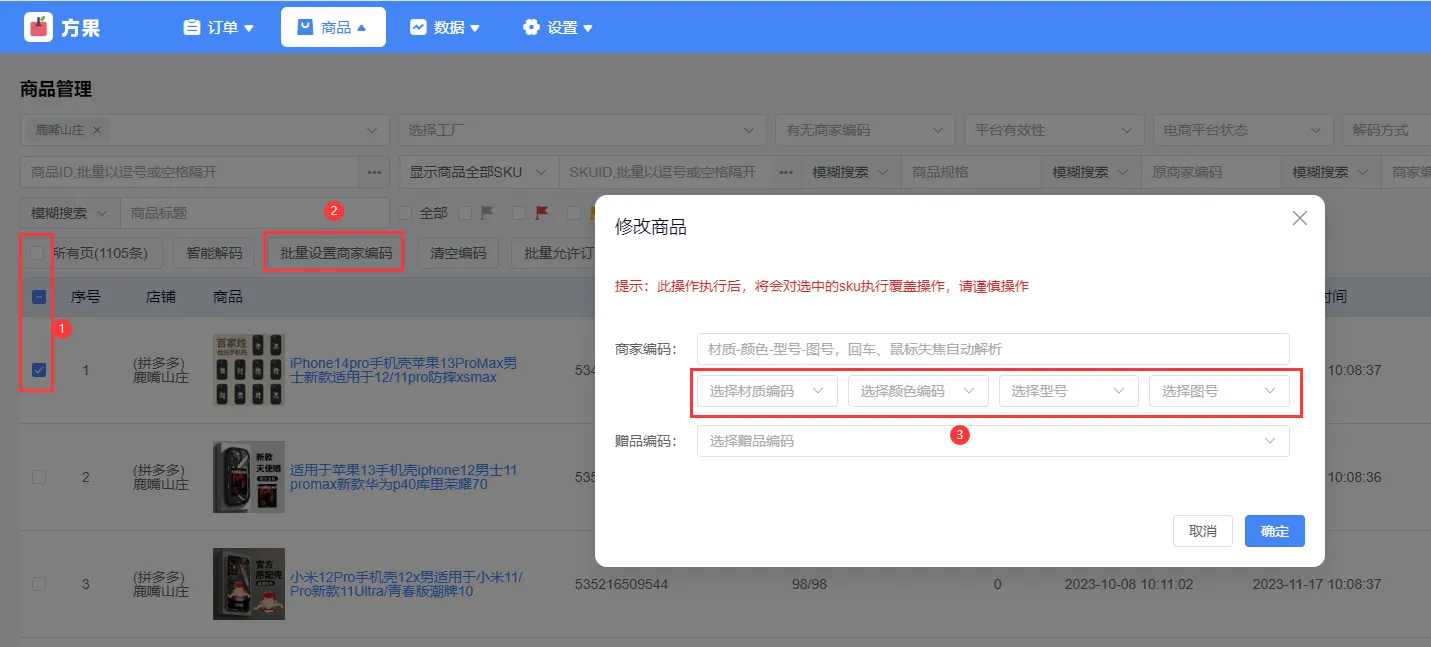Click the 方果 apple logo icon

pos(38,27)
